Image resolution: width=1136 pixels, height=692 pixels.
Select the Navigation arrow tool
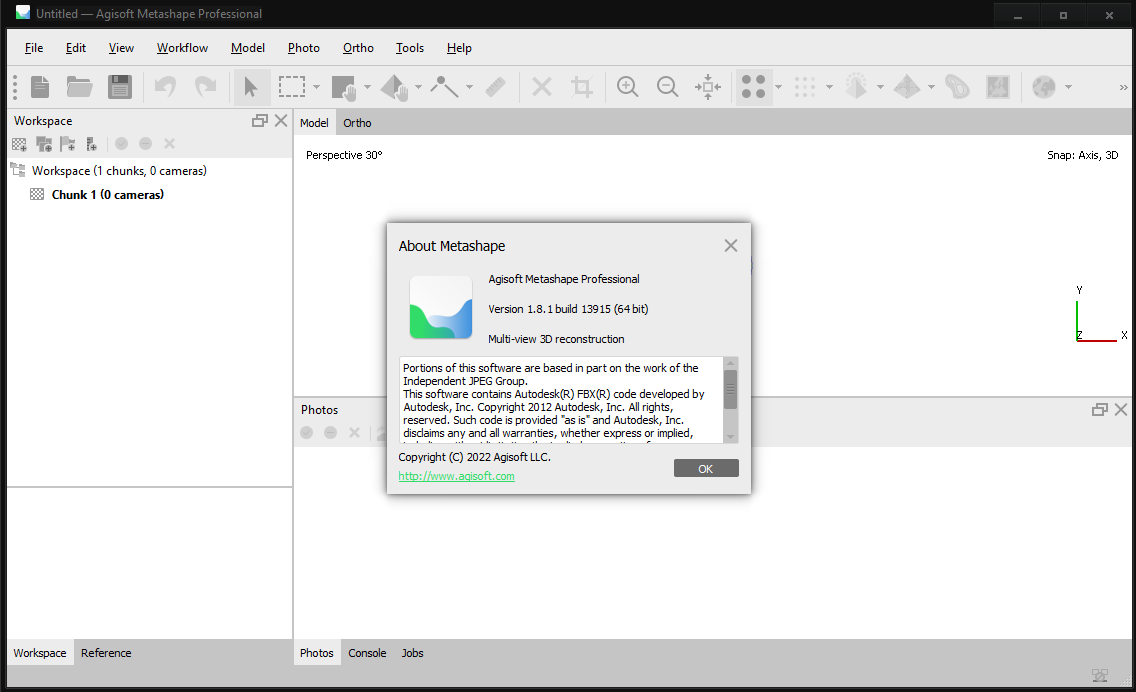coord(251,87)
